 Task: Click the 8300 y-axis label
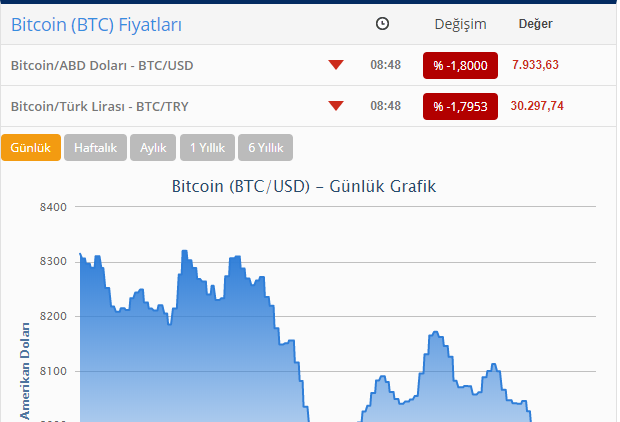click(53, 262)
